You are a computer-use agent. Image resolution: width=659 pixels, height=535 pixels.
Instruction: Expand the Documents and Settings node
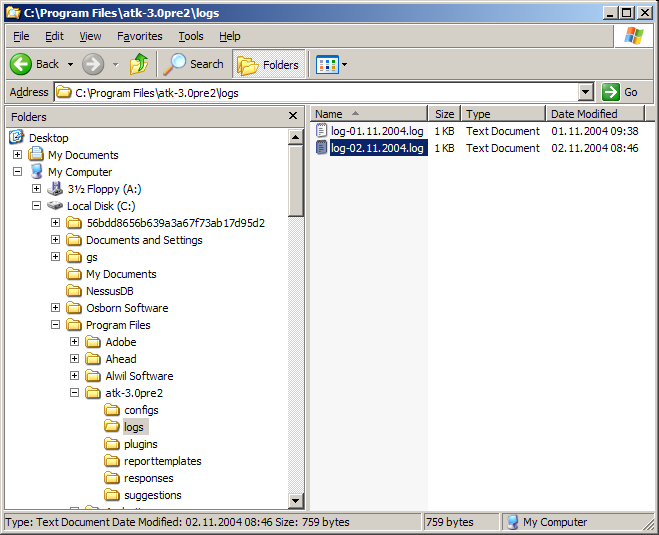point(55,240)
